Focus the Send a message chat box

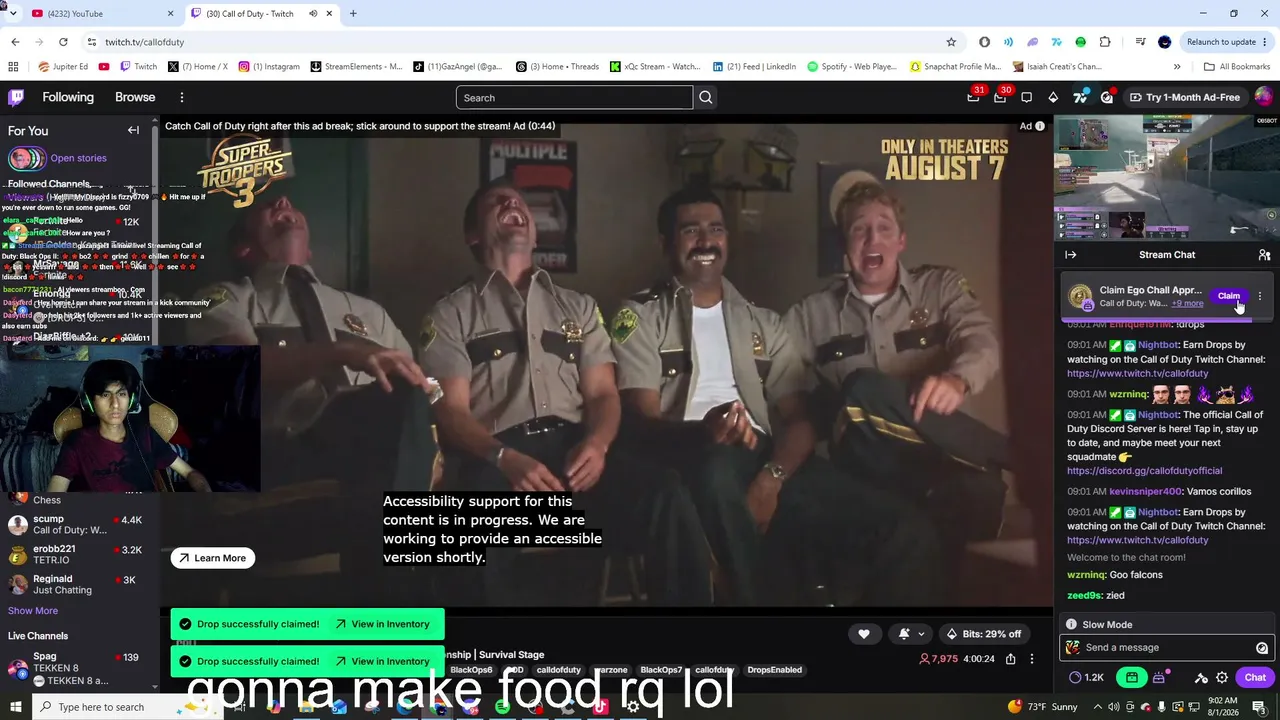(1167, 648)
